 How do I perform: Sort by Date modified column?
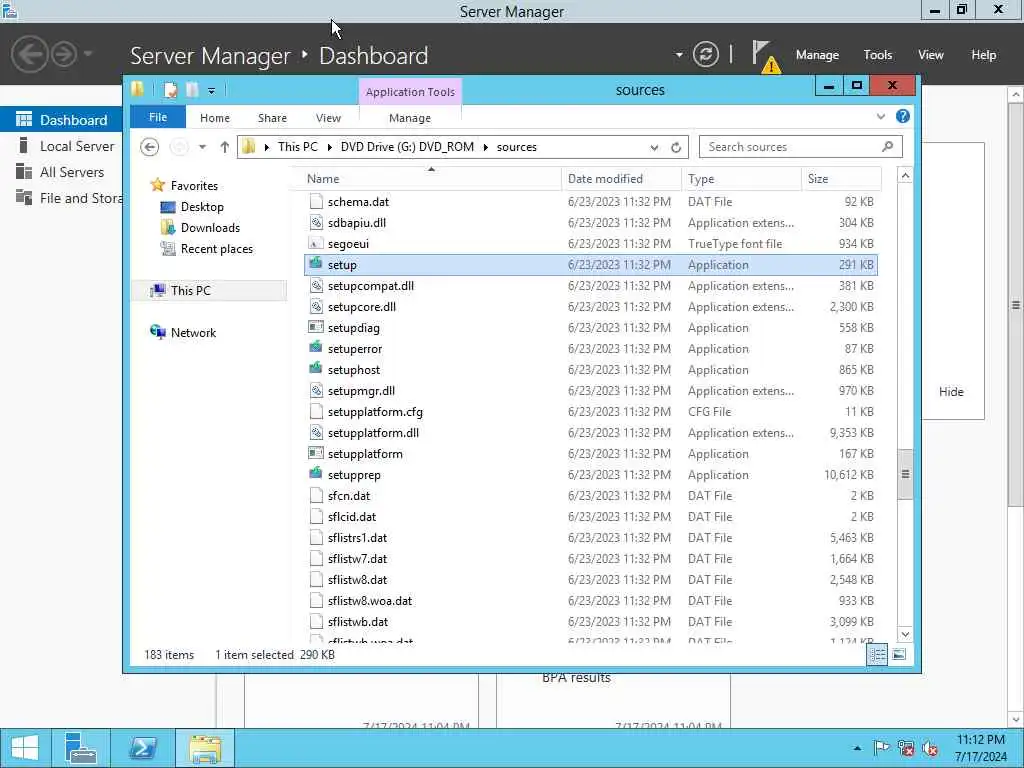click(621, 178)
